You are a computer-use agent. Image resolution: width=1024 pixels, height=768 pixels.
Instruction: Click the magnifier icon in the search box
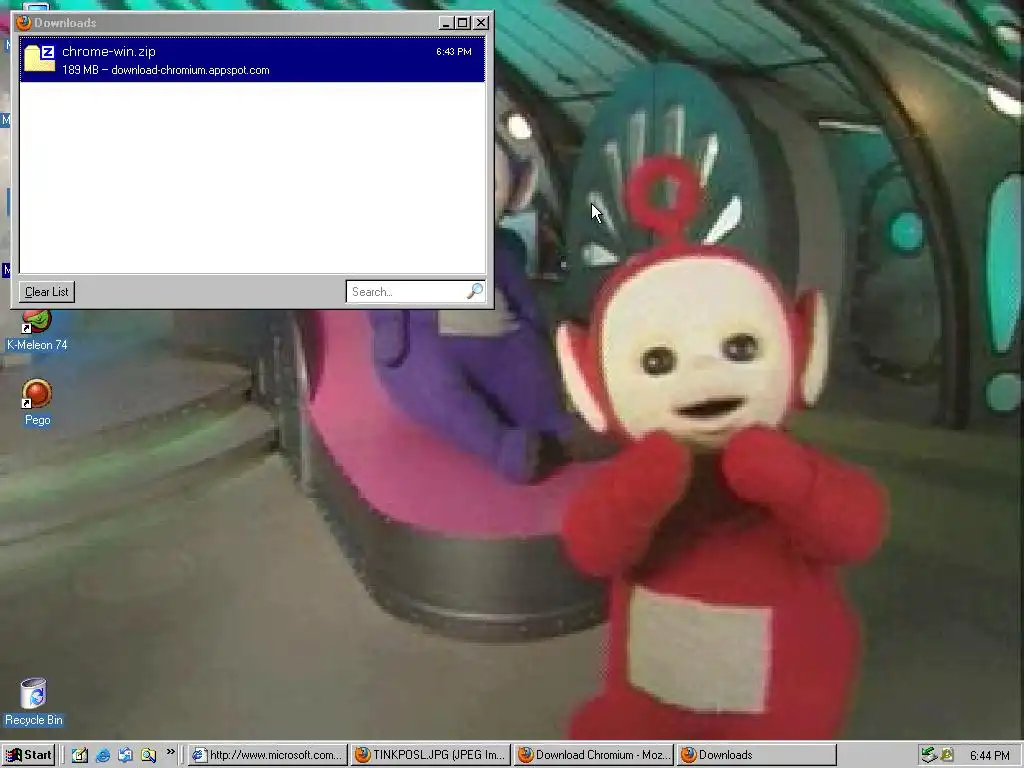[475, 291]
